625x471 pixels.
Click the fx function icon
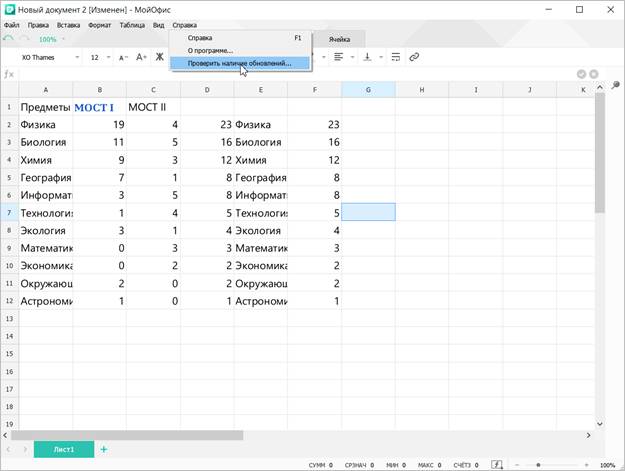[x=9, y=74]
